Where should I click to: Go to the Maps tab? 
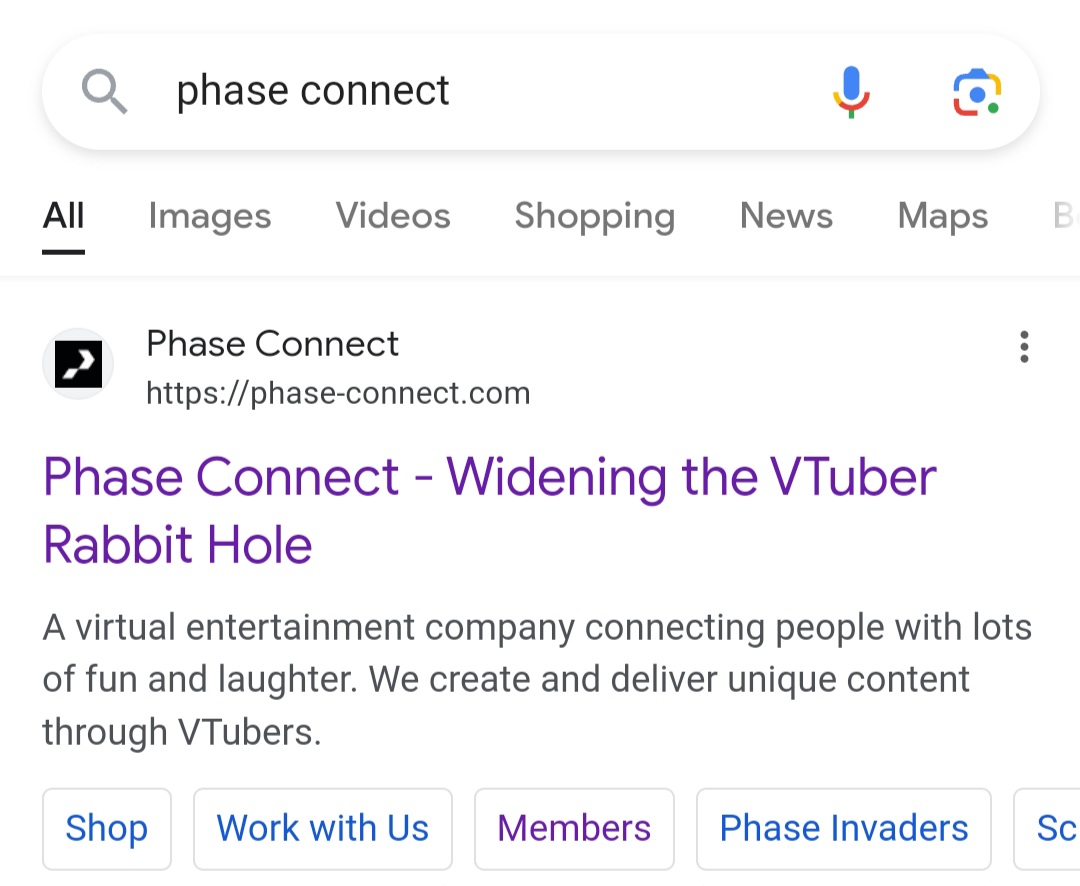(943, 216)
